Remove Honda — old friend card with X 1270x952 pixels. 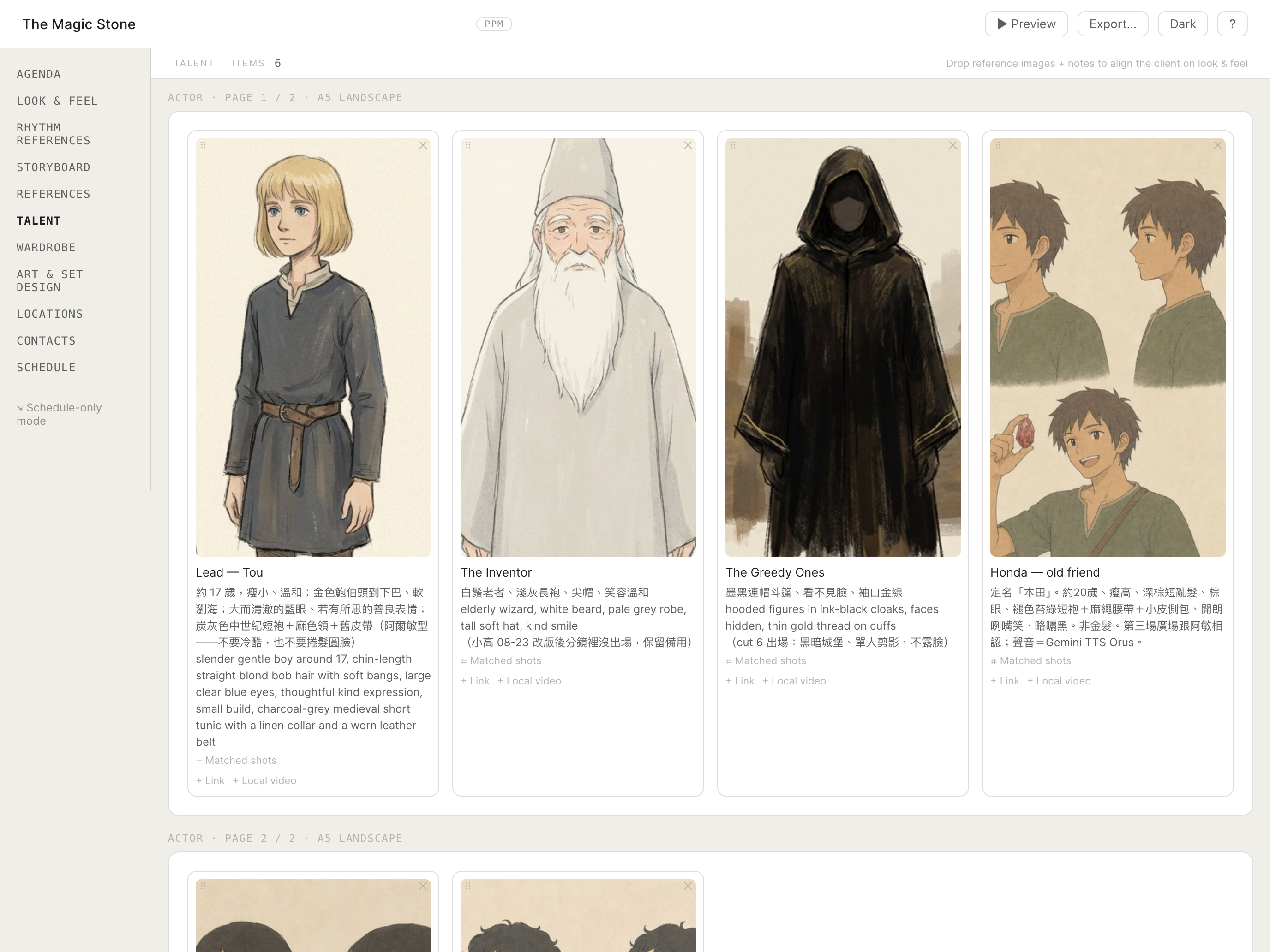(1217, 146)
